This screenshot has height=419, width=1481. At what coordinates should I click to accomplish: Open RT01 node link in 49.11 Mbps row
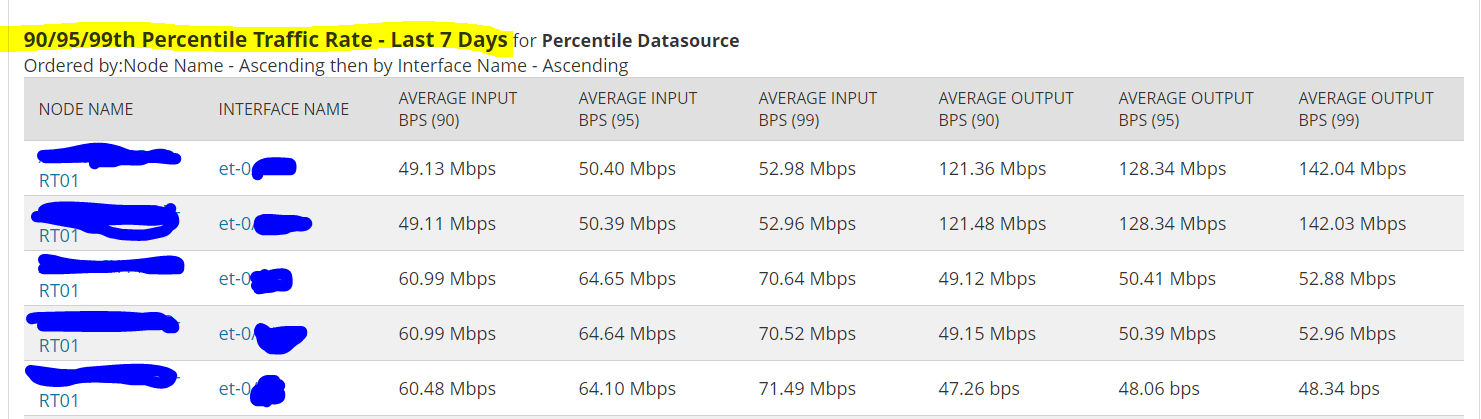pos(59,236)
